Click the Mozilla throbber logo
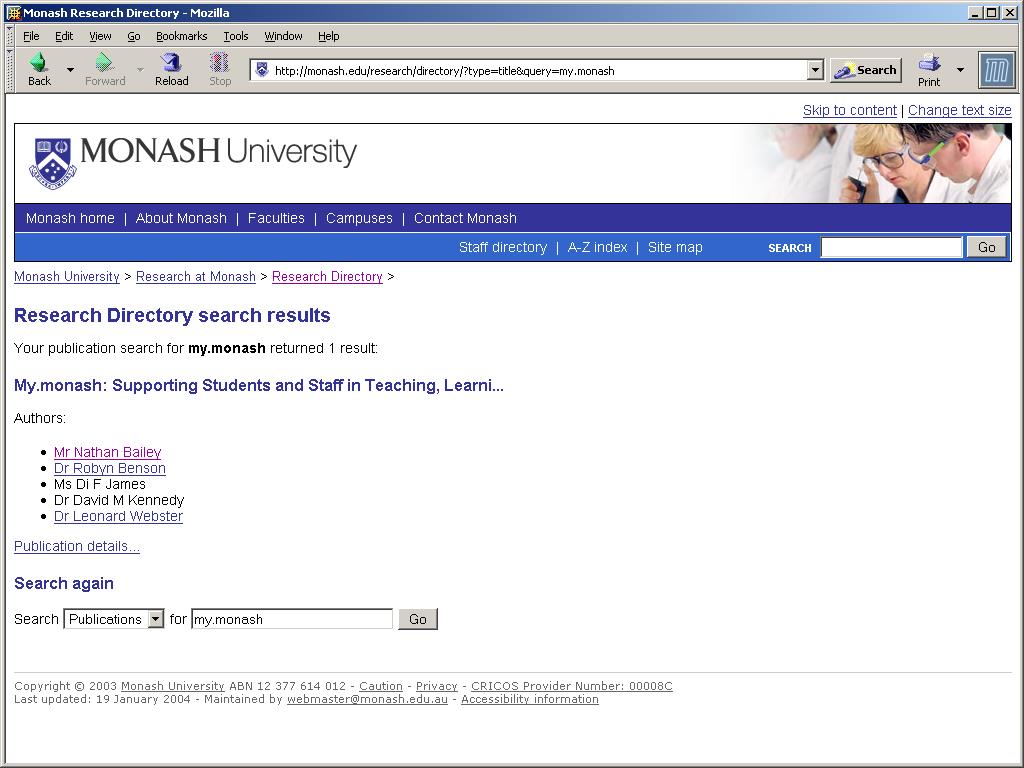Viewport: 1024px width, 768px height. click(x=997, y=70)
